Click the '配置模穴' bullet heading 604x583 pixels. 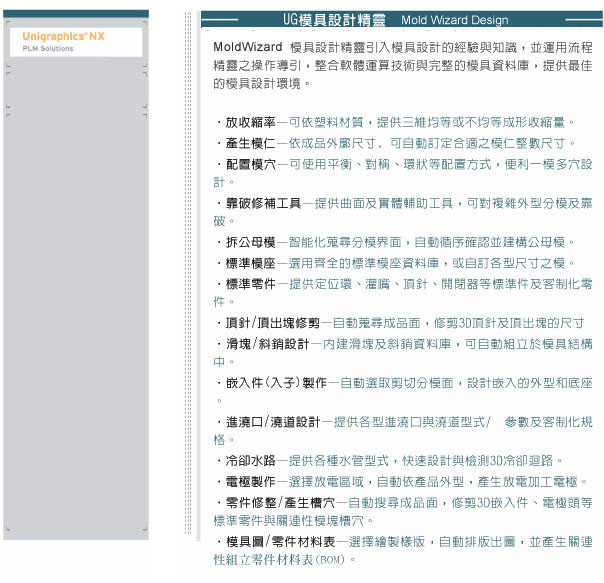[x=250, y=164]
